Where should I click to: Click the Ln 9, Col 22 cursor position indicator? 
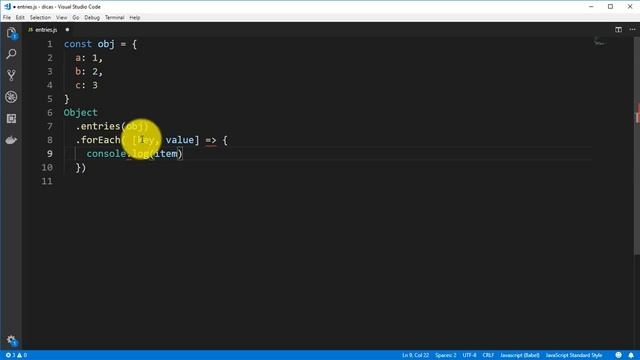point(416,355)
